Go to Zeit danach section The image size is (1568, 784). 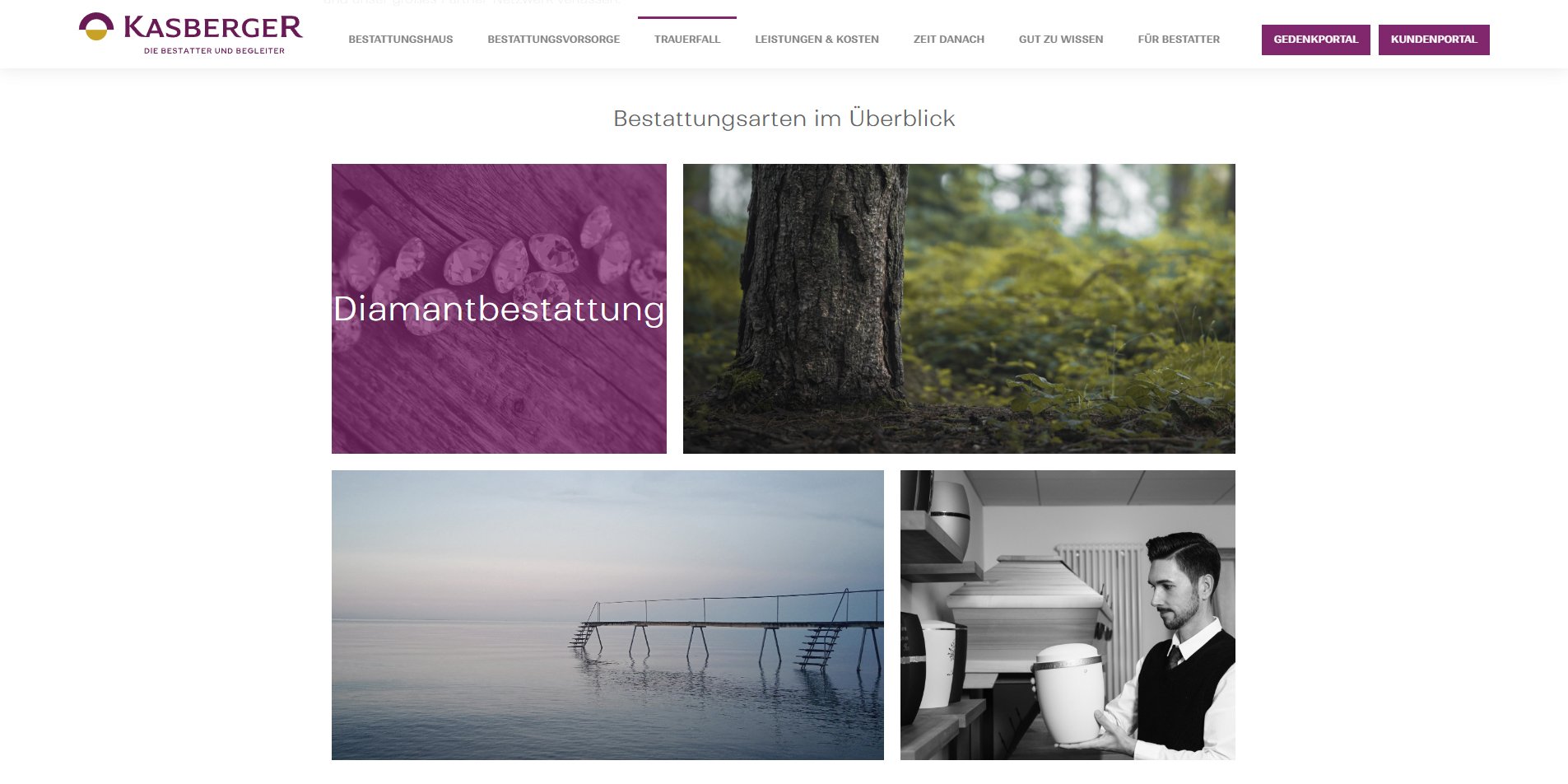point(949,40)
